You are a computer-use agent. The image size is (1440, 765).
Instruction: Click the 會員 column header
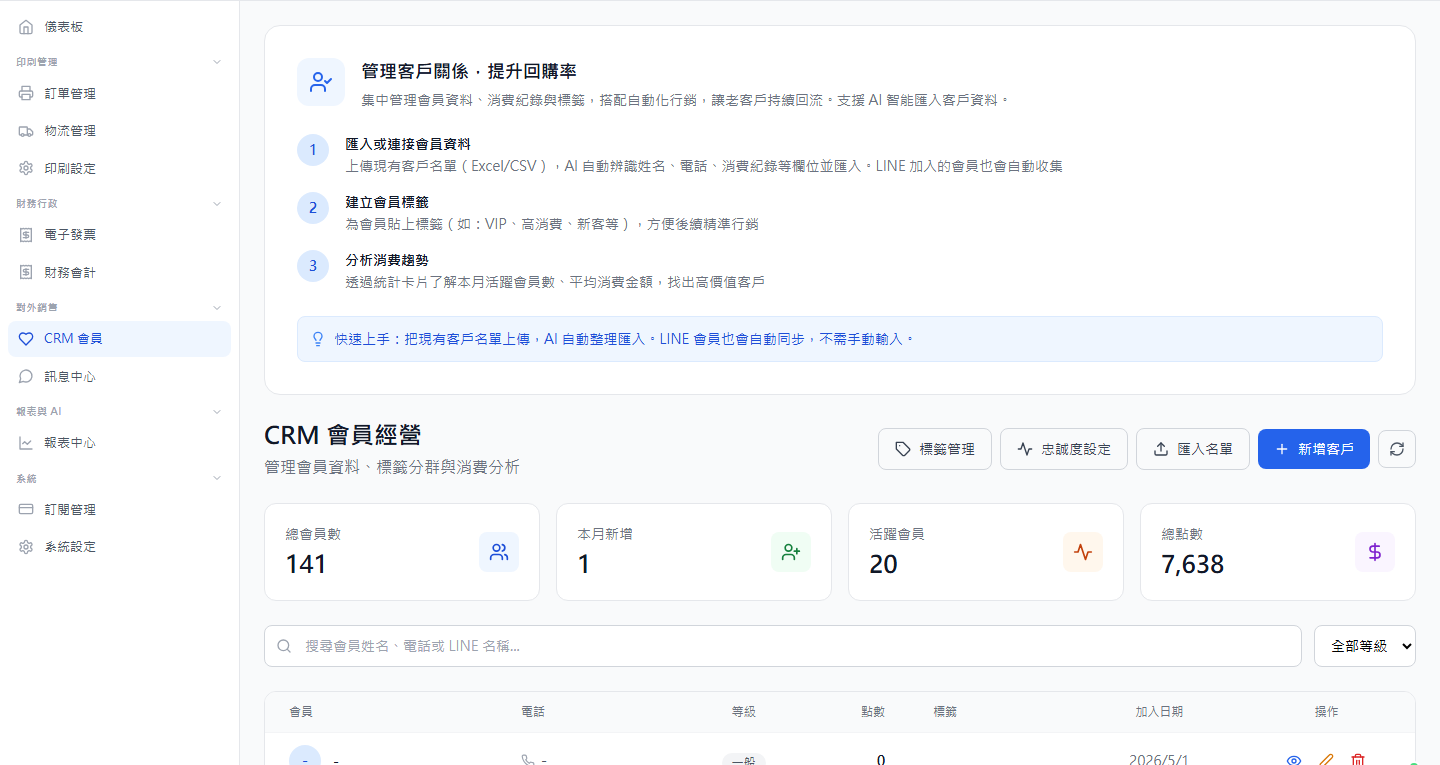click(x=301, y=712)
